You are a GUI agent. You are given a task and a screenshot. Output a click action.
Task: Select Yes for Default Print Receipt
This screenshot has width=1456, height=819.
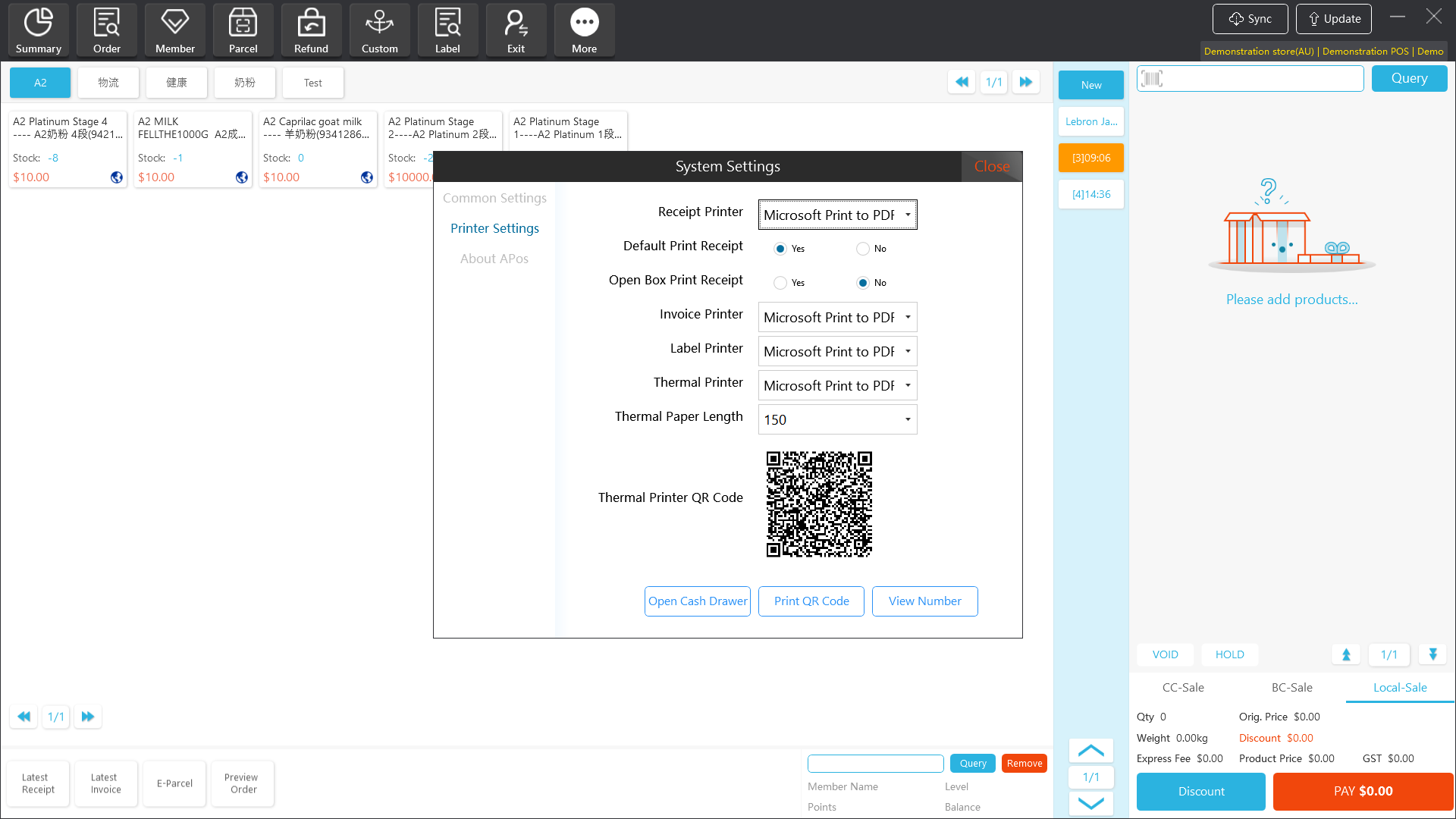coord(780,249)
